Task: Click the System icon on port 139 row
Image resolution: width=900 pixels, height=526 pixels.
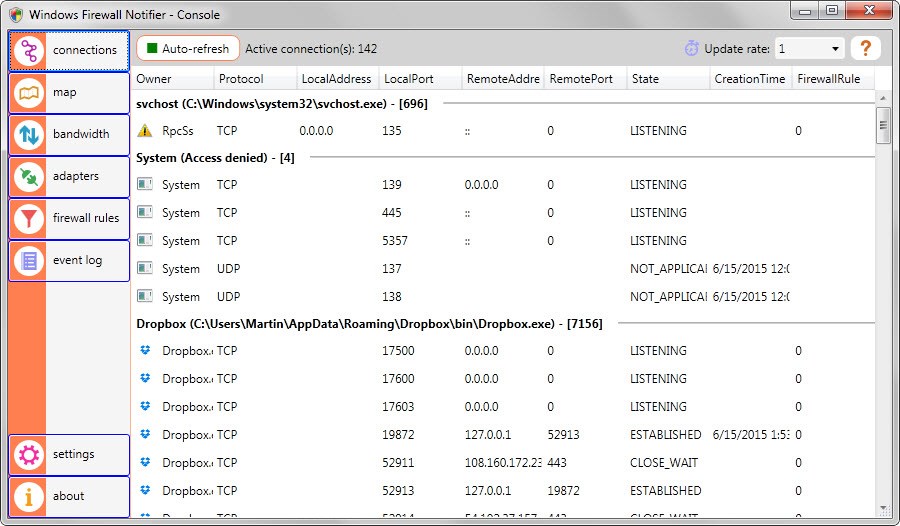Action: pos(145,184)
